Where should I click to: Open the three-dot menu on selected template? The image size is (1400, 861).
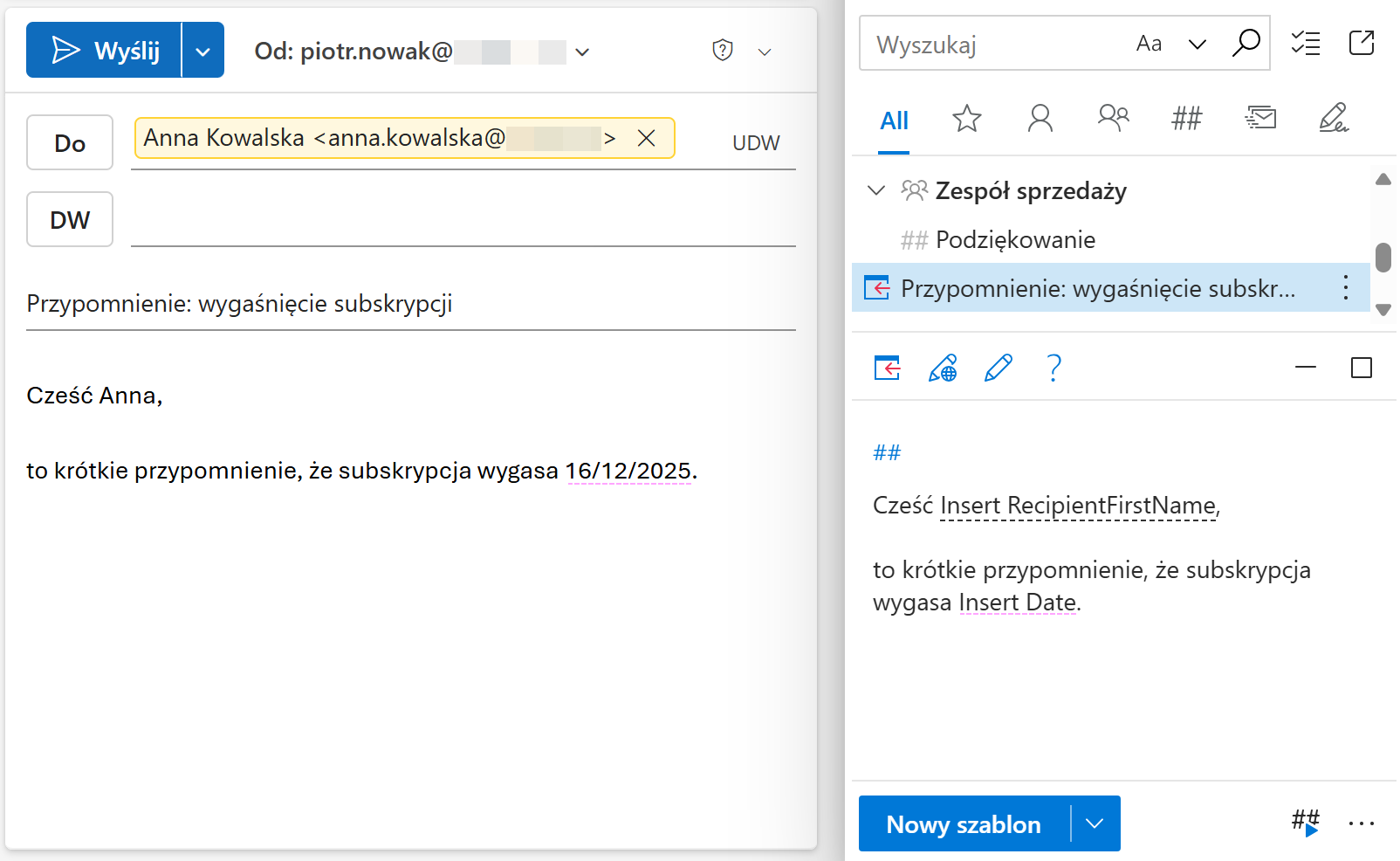pyautogui.click(x=1345, y=288)
